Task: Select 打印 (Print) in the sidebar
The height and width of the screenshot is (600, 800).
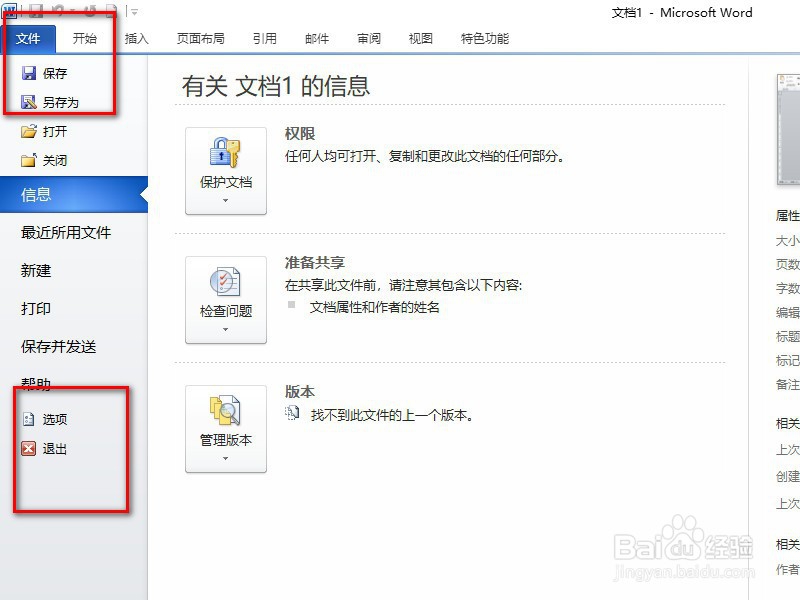Action: (x=36, y=309)
